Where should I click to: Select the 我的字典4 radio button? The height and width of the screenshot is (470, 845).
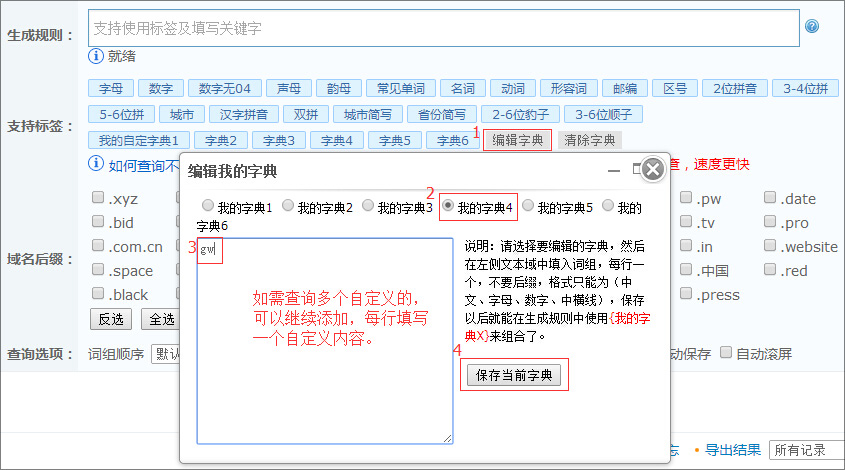[449, 206]
